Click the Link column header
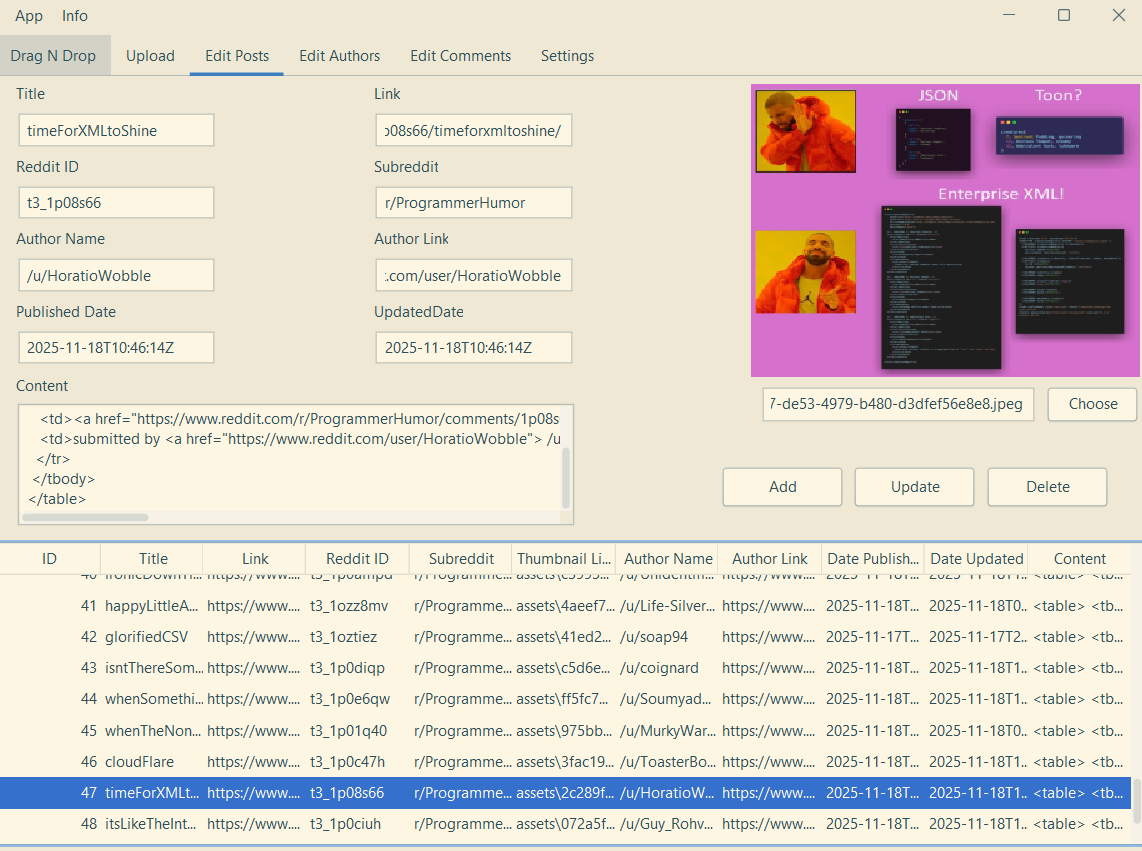 (255, 559)
